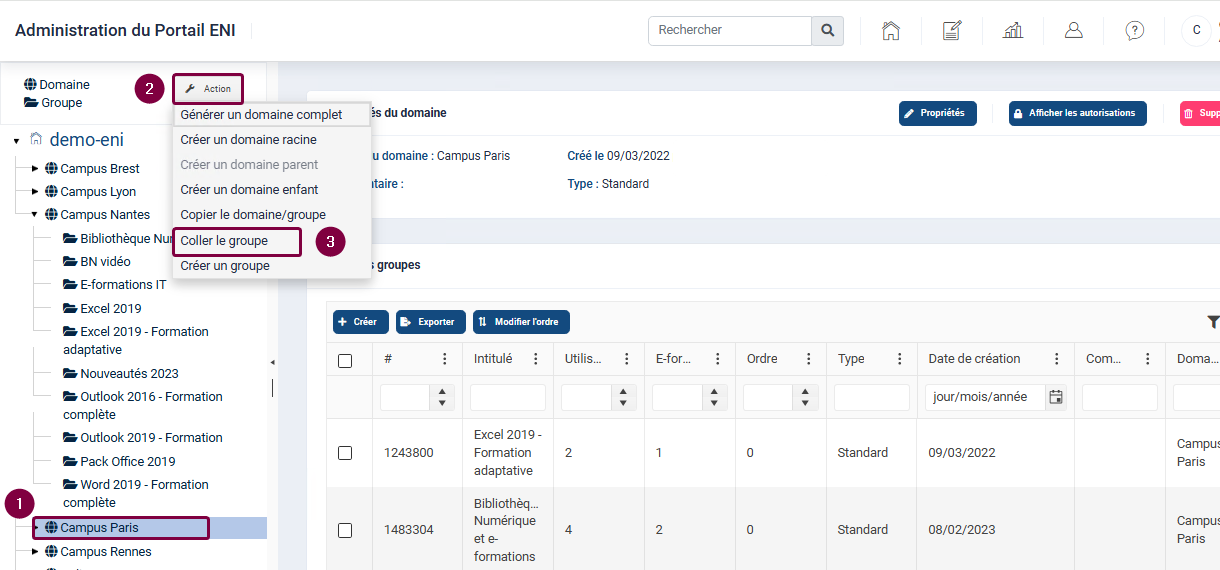This screenshot has height=570, width=1220.
Task: Select Word 2019 - Formation complète group
Action: [136, 493]
